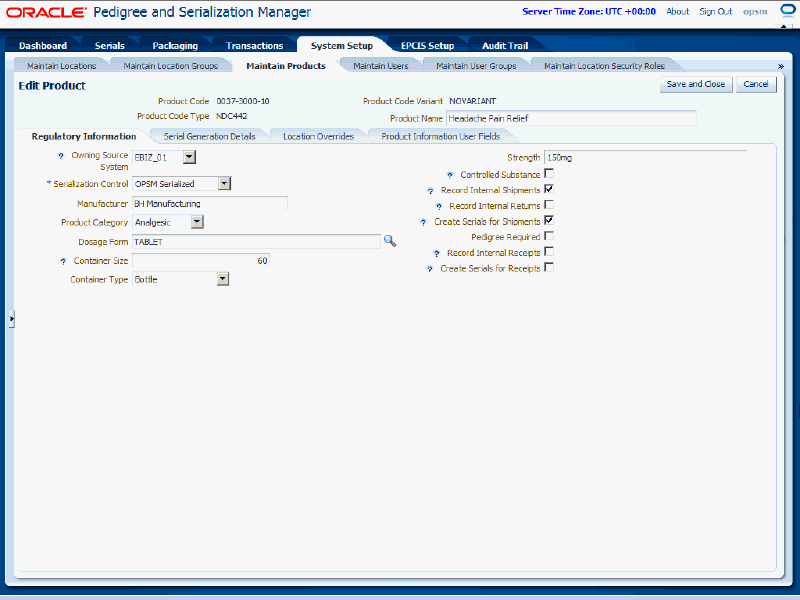800x600 pixels.
Task: Open the About link
Action: (678, 11)
